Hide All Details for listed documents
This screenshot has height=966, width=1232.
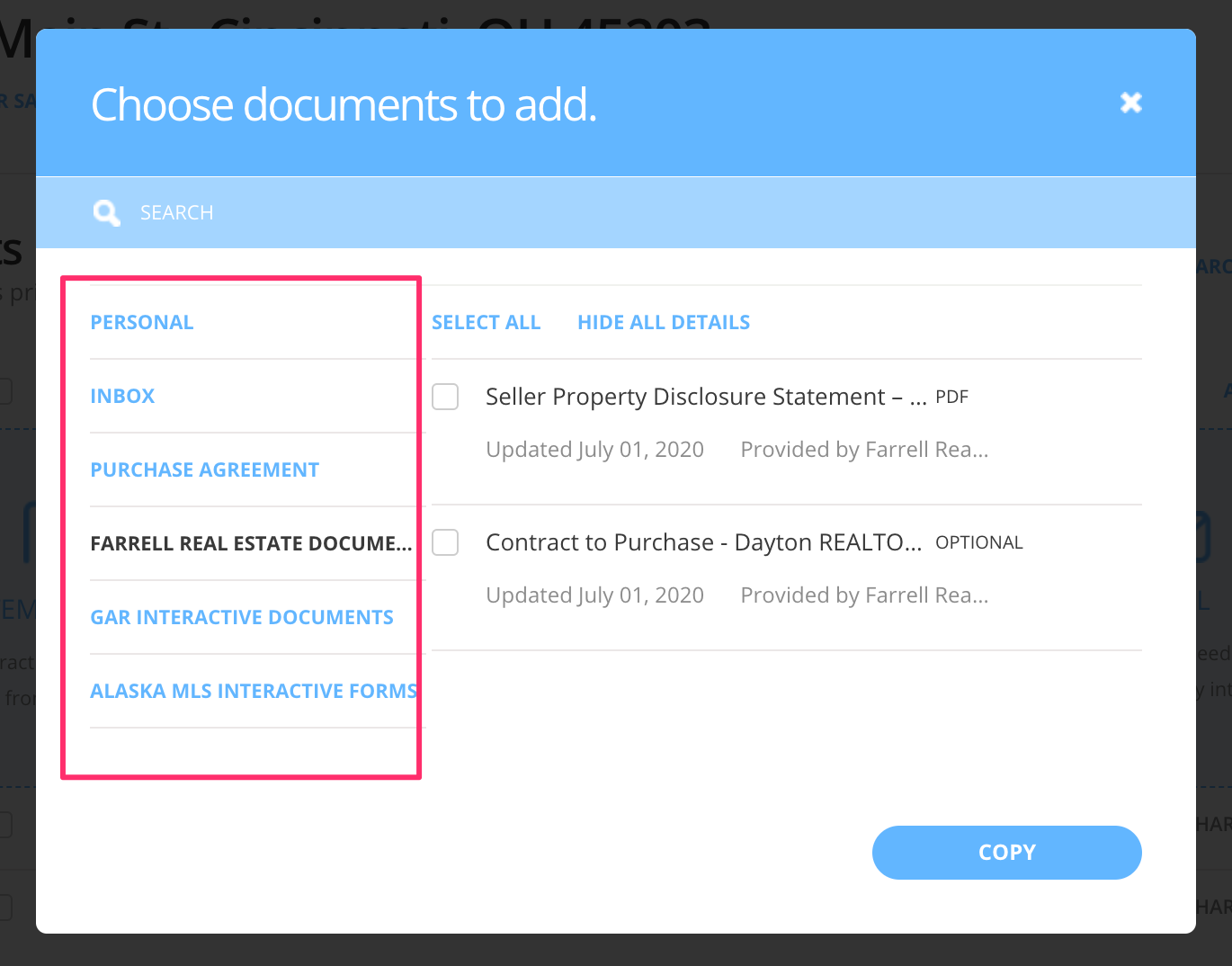click(664, 321)
